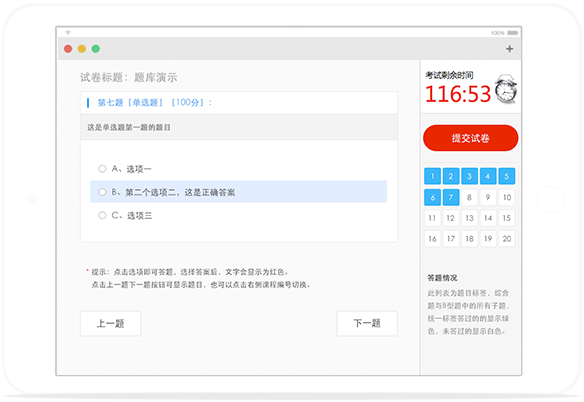Jump to question 15
The width and height of the screenshot is (584, 402).
coord(507,218)
